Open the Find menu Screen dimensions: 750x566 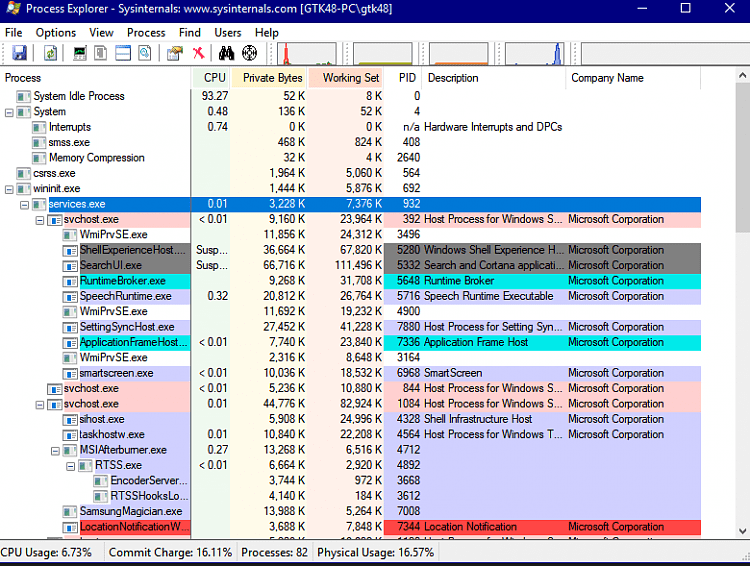pos(189,33)
